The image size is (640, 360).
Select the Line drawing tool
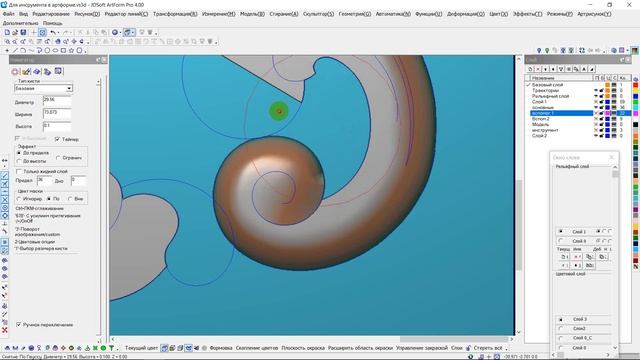15,50
